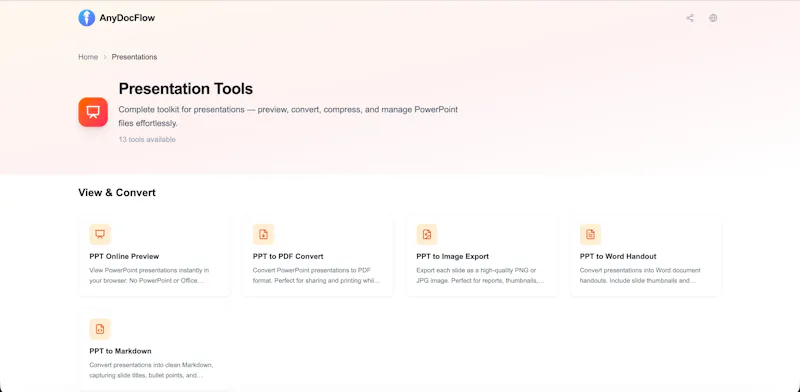Click the 'Convert PowerPoint presentations to PDF' description
This screenshot has height=392, width=800.
[x=316, y=275]
